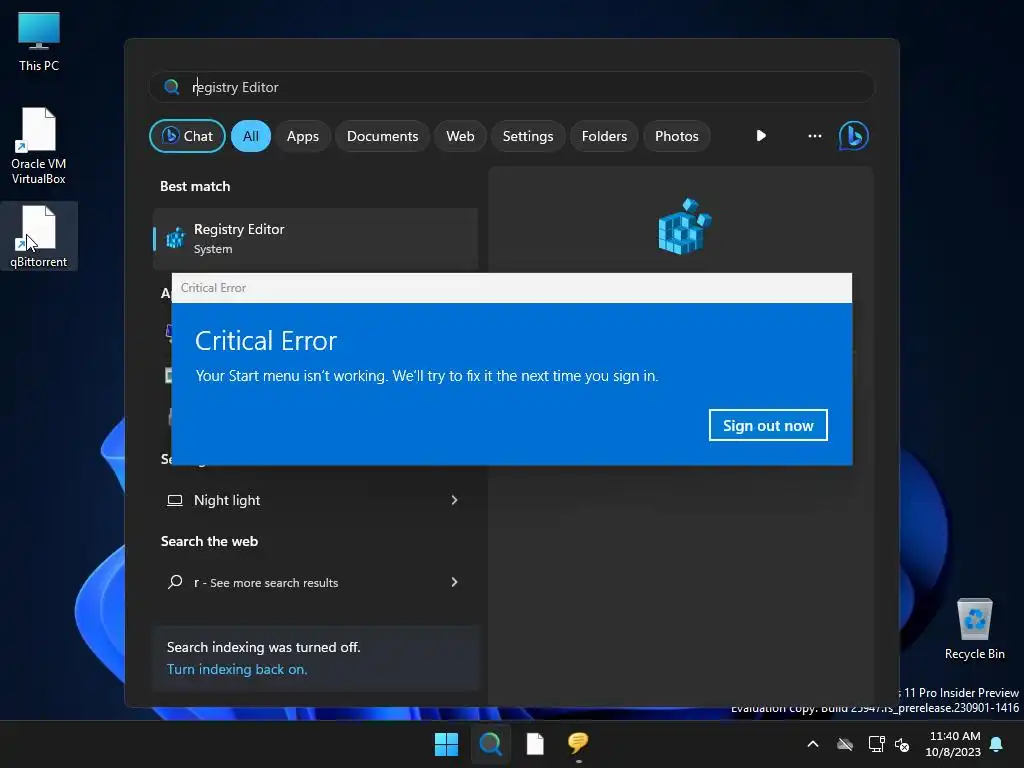Show hidden system tray icons
The height and width of the screenshot is (768, 1024).
pyautogui.click(x=813, y=744)
